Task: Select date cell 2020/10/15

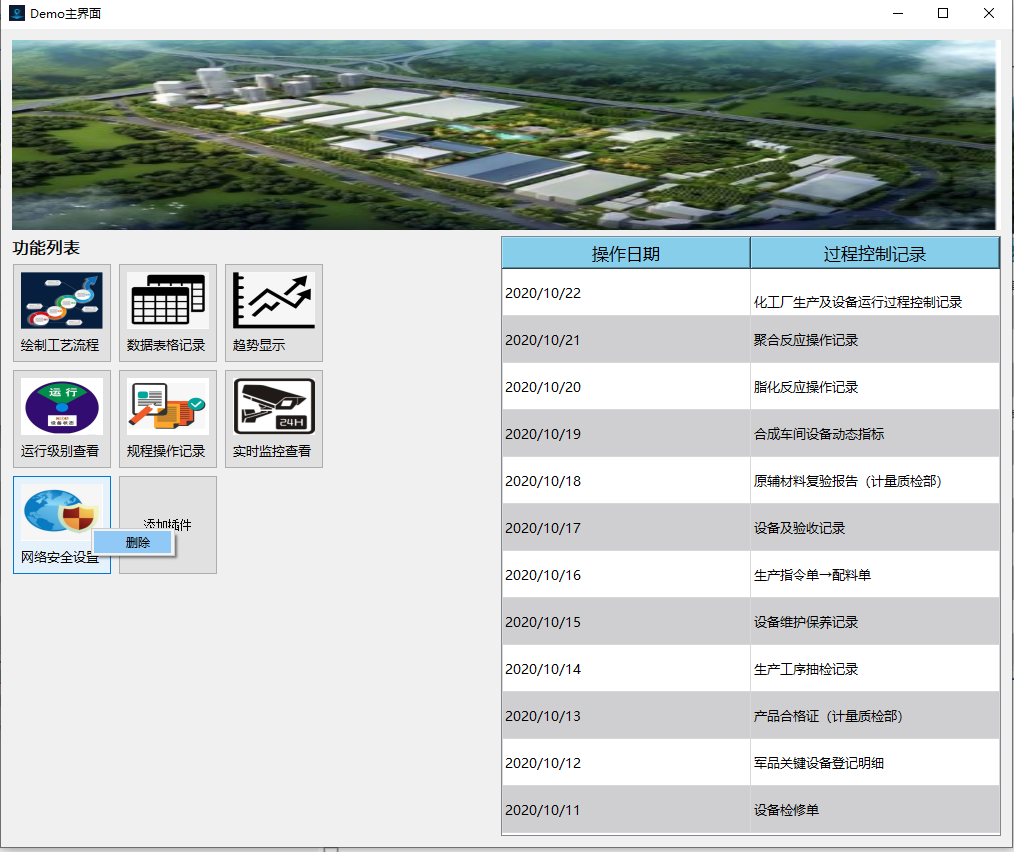Action: [x=626, y=622]
